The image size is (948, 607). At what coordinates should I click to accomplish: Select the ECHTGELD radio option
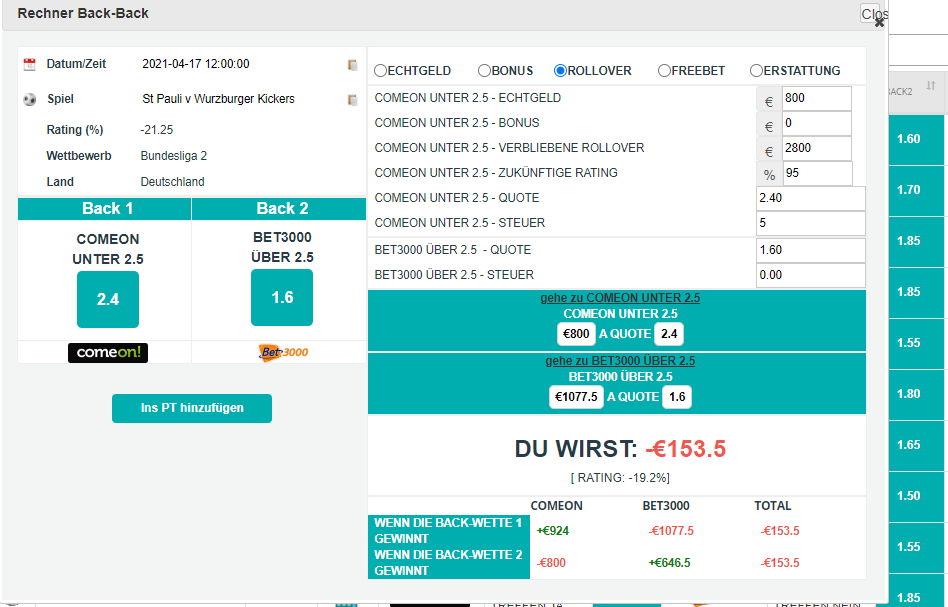coord(380,71)
